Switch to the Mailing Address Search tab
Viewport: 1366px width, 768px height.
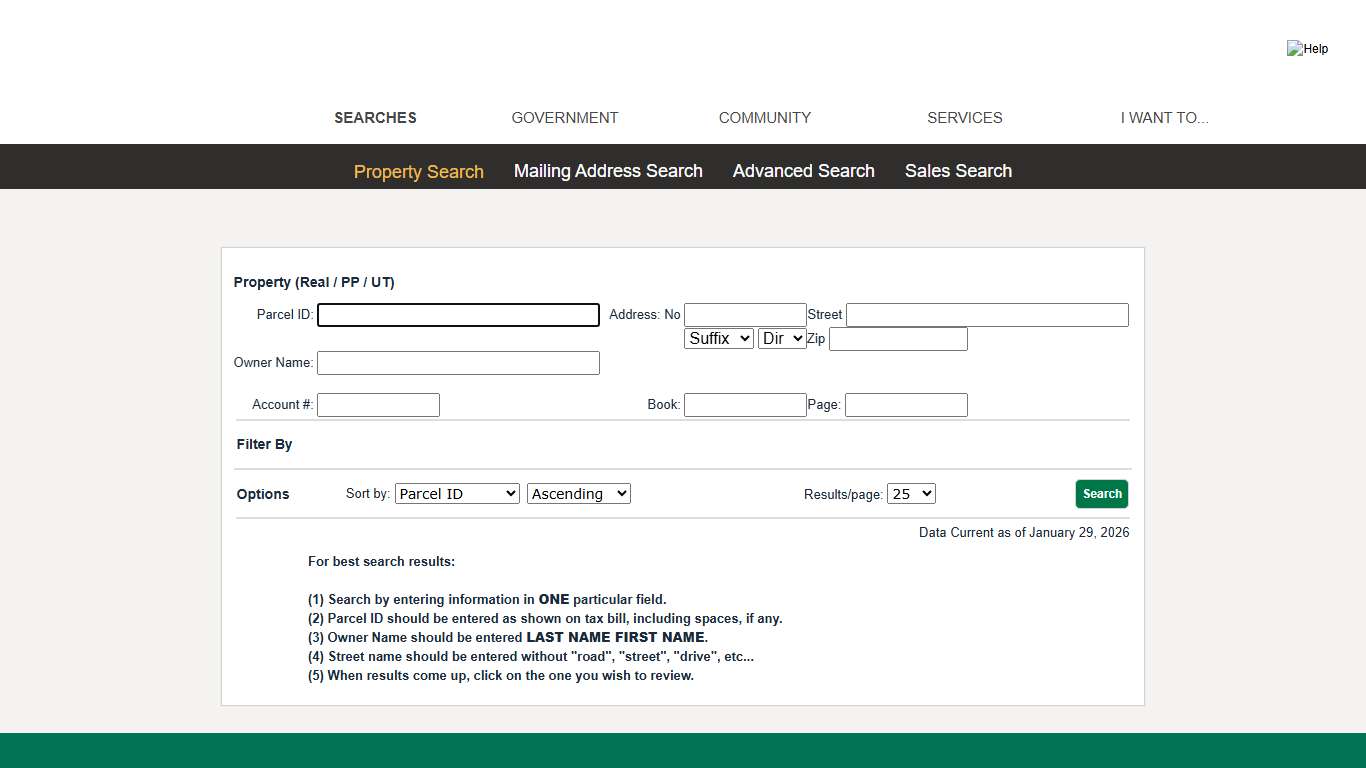click(x=608, y=171)
